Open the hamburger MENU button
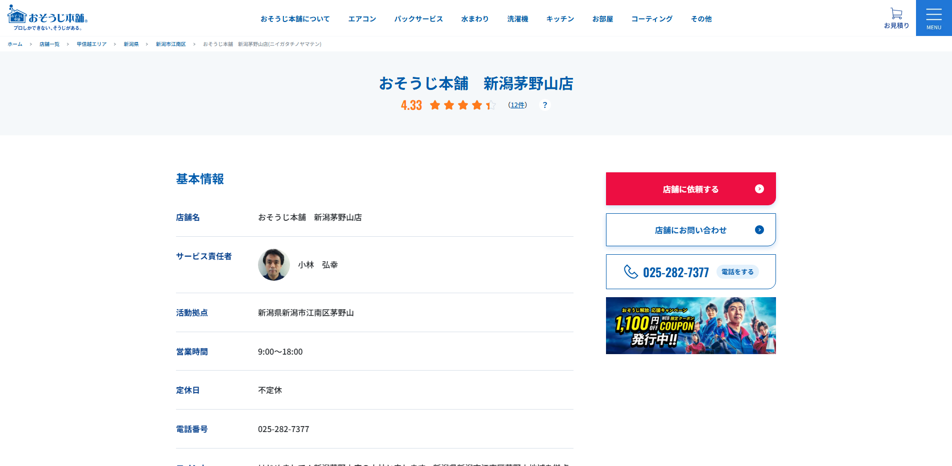This screenshot has width=952, height=466. tap(933, 18)
